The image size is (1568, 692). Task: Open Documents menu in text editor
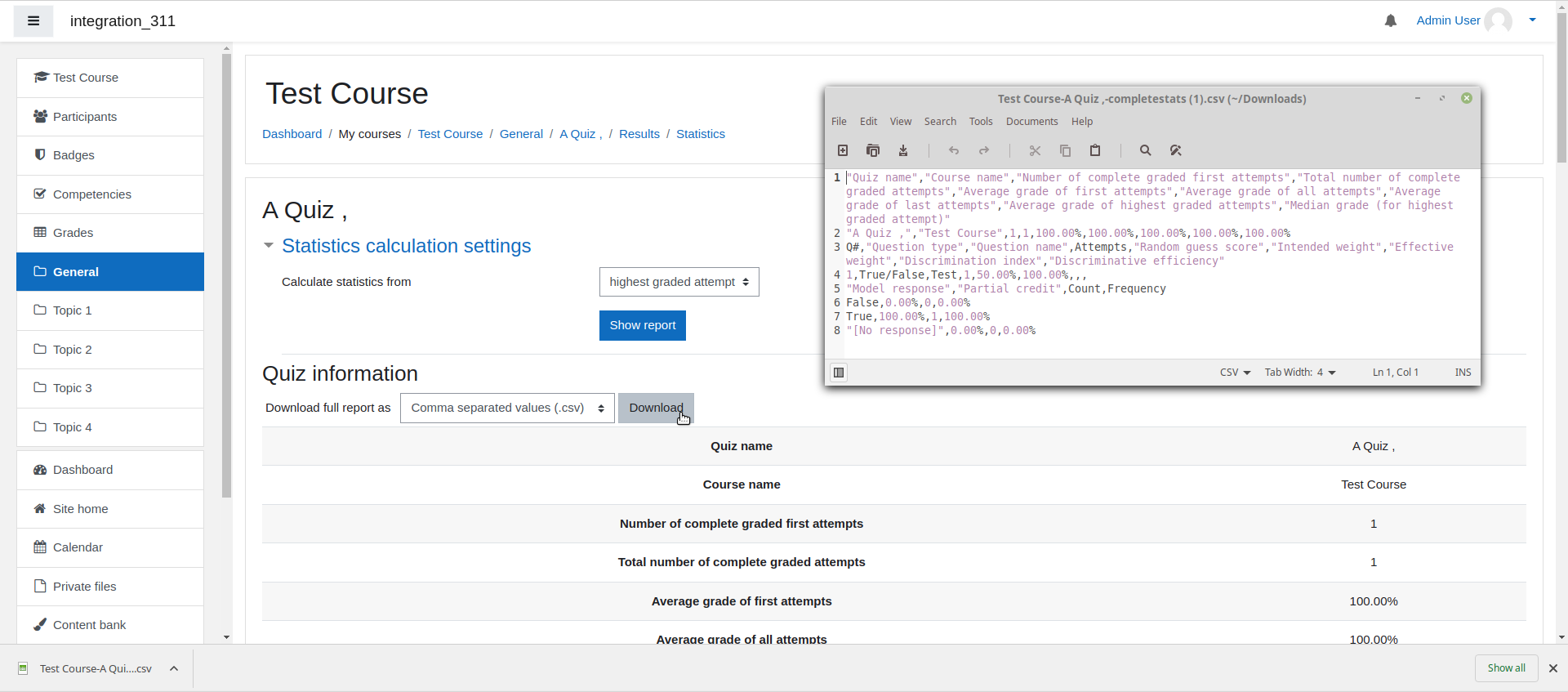(x=1031, y=122)
